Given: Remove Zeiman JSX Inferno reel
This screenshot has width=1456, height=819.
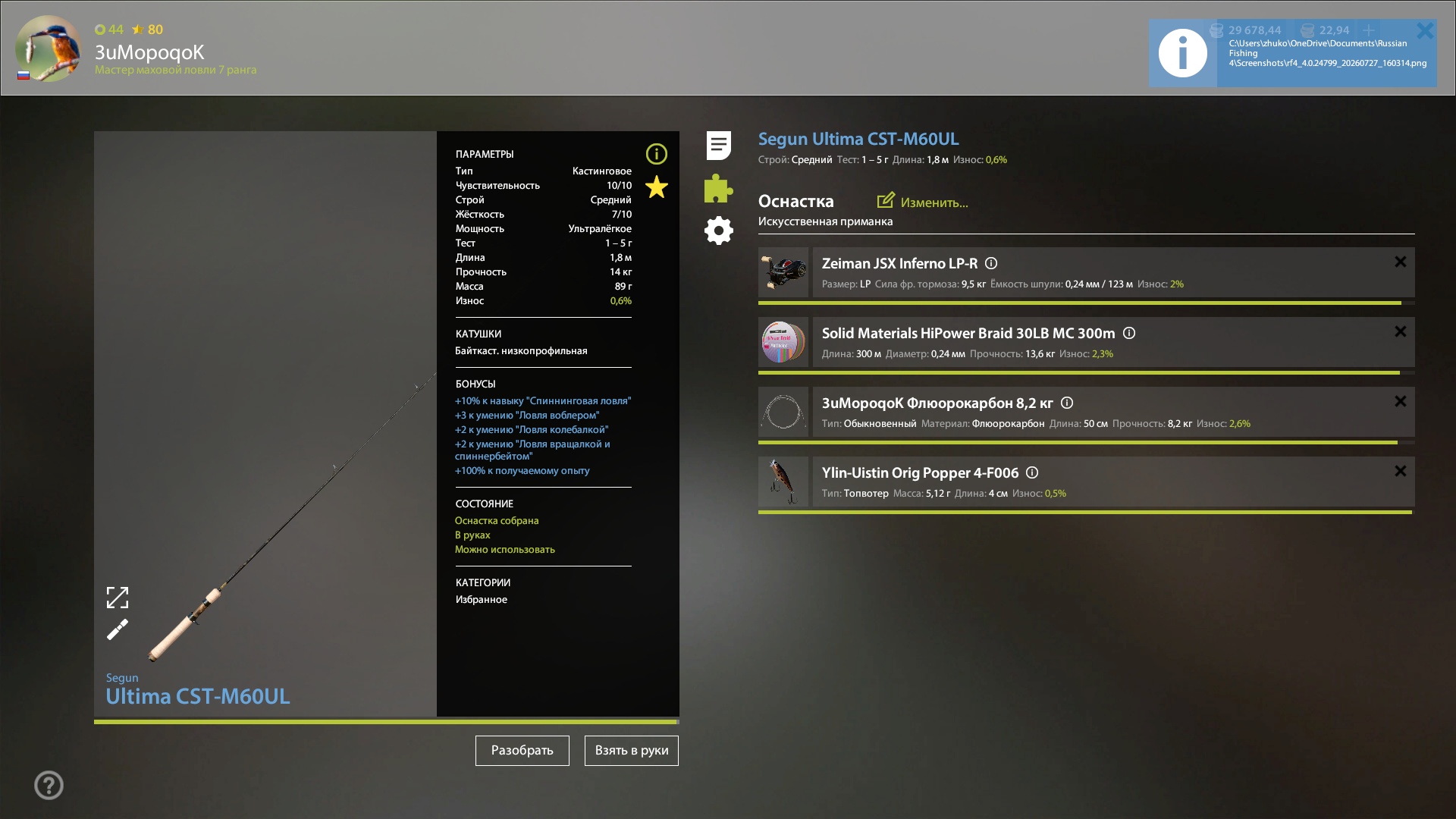Looking at the screenshot, I should (x=1401, y=262).
